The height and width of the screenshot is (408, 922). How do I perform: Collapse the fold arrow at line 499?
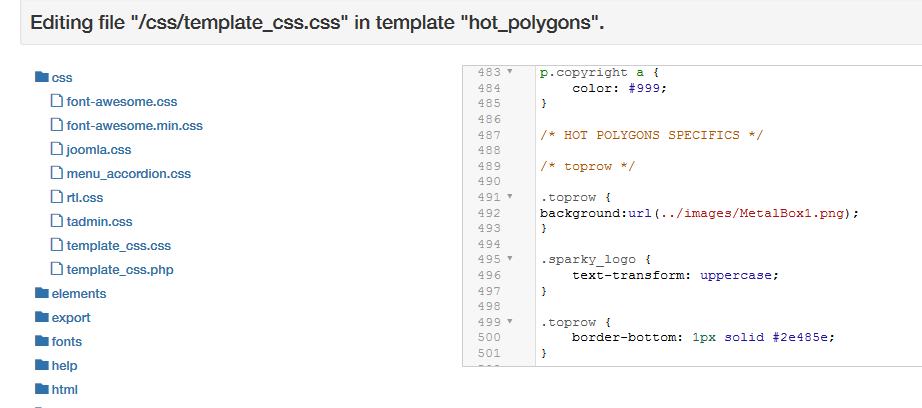pos(510,322)
